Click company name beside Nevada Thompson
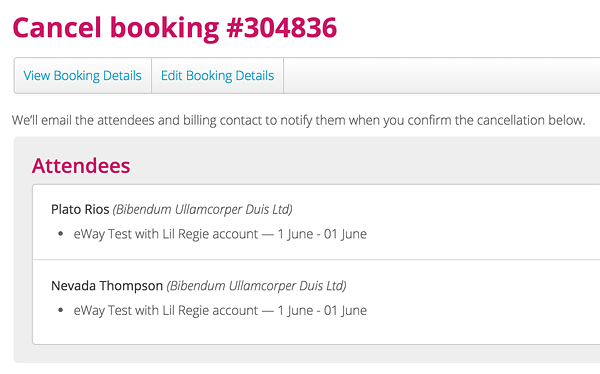This screenshot has width=600, height=374. 256,286
